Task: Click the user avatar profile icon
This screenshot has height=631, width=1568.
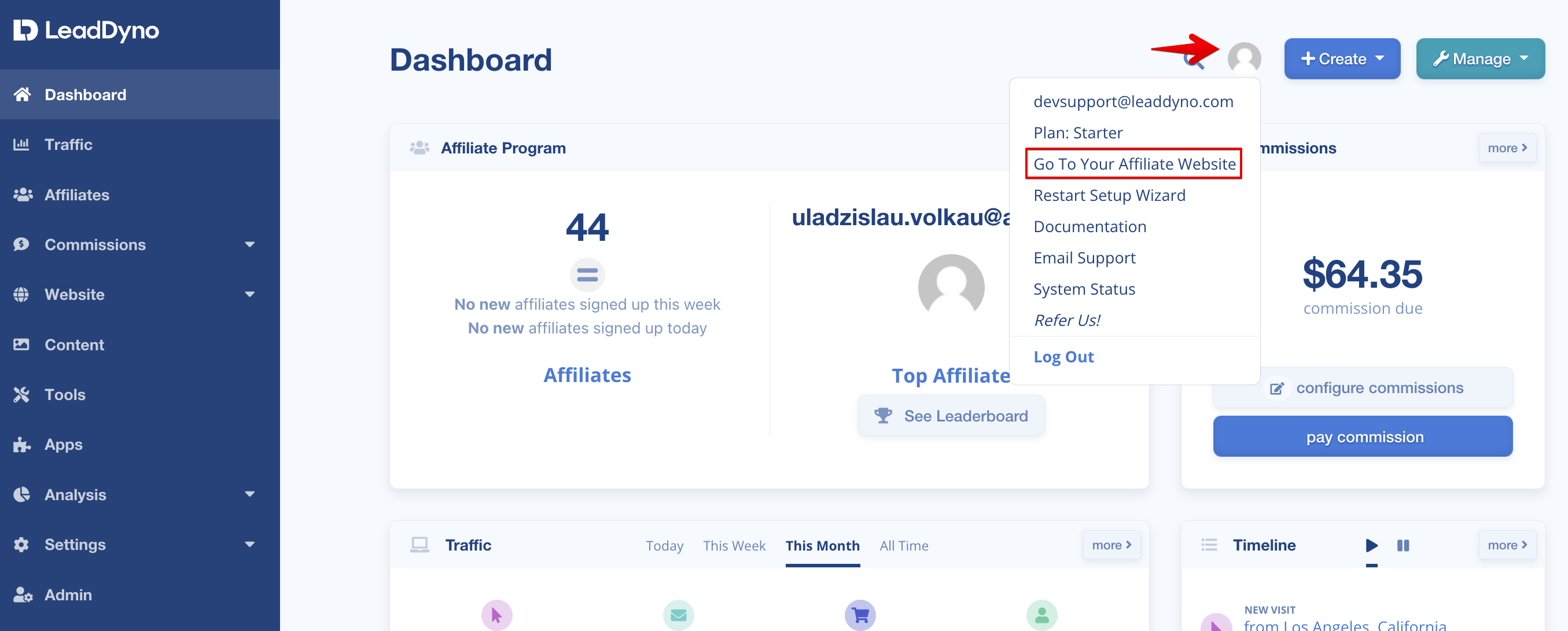Action: coord(1243,58)
